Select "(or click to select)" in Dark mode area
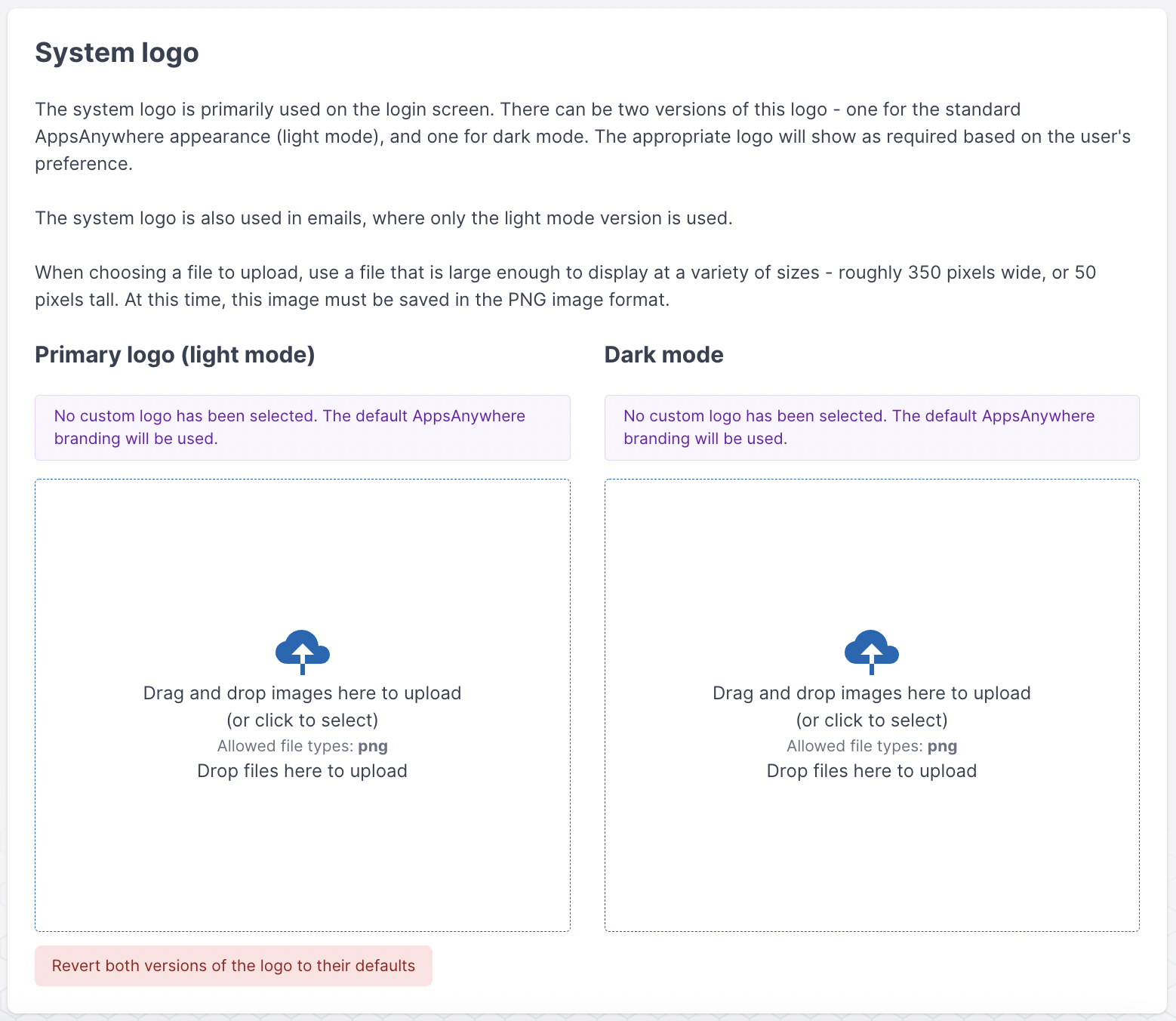This screenshot has height=1021, width=1176. [x=871, y=720]
